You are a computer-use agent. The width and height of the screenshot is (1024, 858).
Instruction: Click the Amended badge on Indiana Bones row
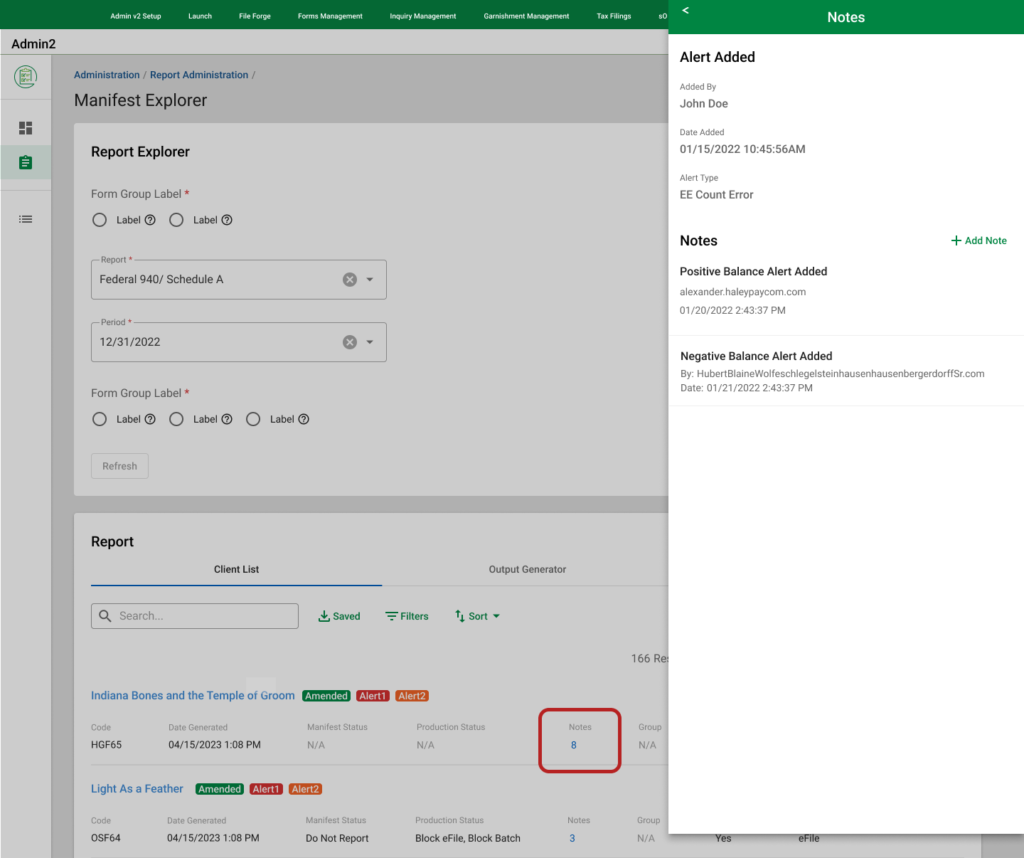click(x=327, y=696)
